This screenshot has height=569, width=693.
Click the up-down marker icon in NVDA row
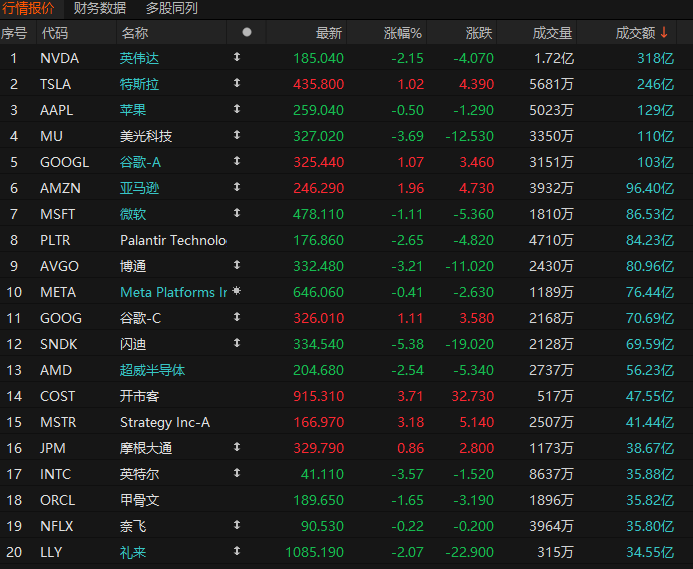point(237,57)
